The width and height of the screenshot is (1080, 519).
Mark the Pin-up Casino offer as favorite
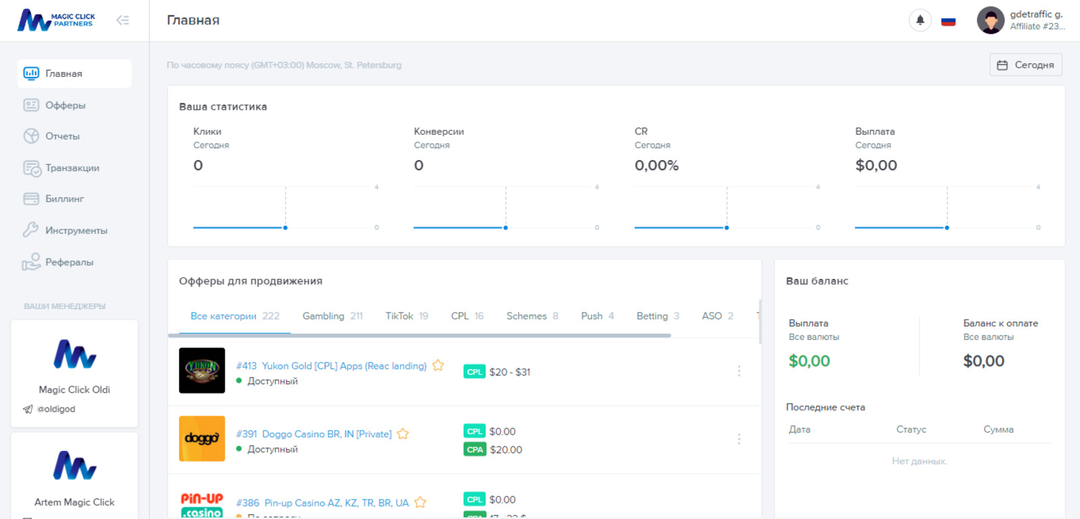[420, 503]
